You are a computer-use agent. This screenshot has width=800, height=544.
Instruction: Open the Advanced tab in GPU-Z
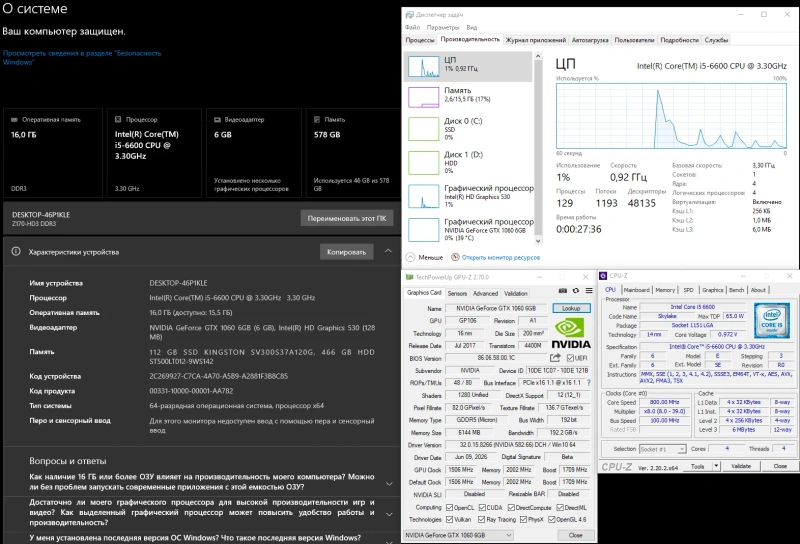pos(485,293)
